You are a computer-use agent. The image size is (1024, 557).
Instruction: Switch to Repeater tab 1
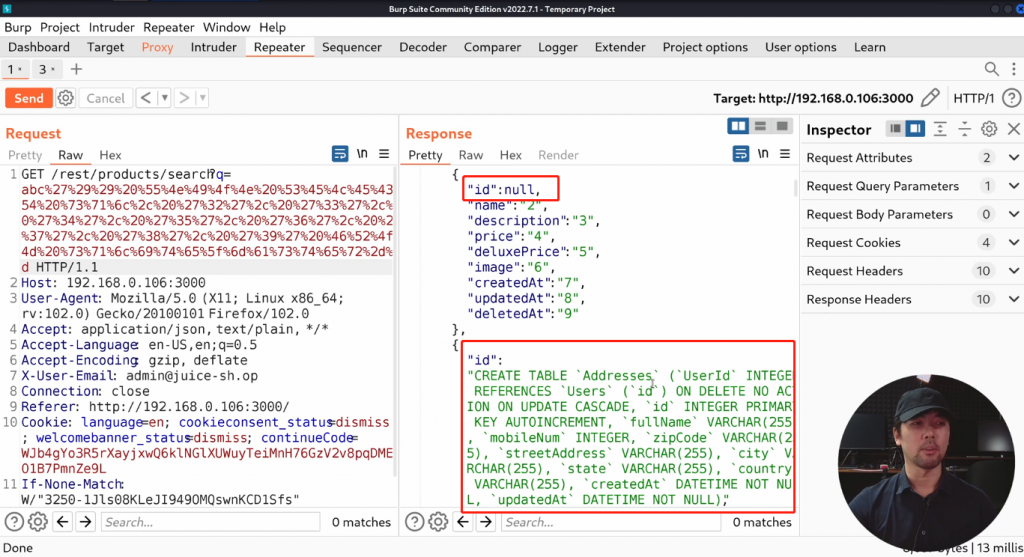point(14,69)
